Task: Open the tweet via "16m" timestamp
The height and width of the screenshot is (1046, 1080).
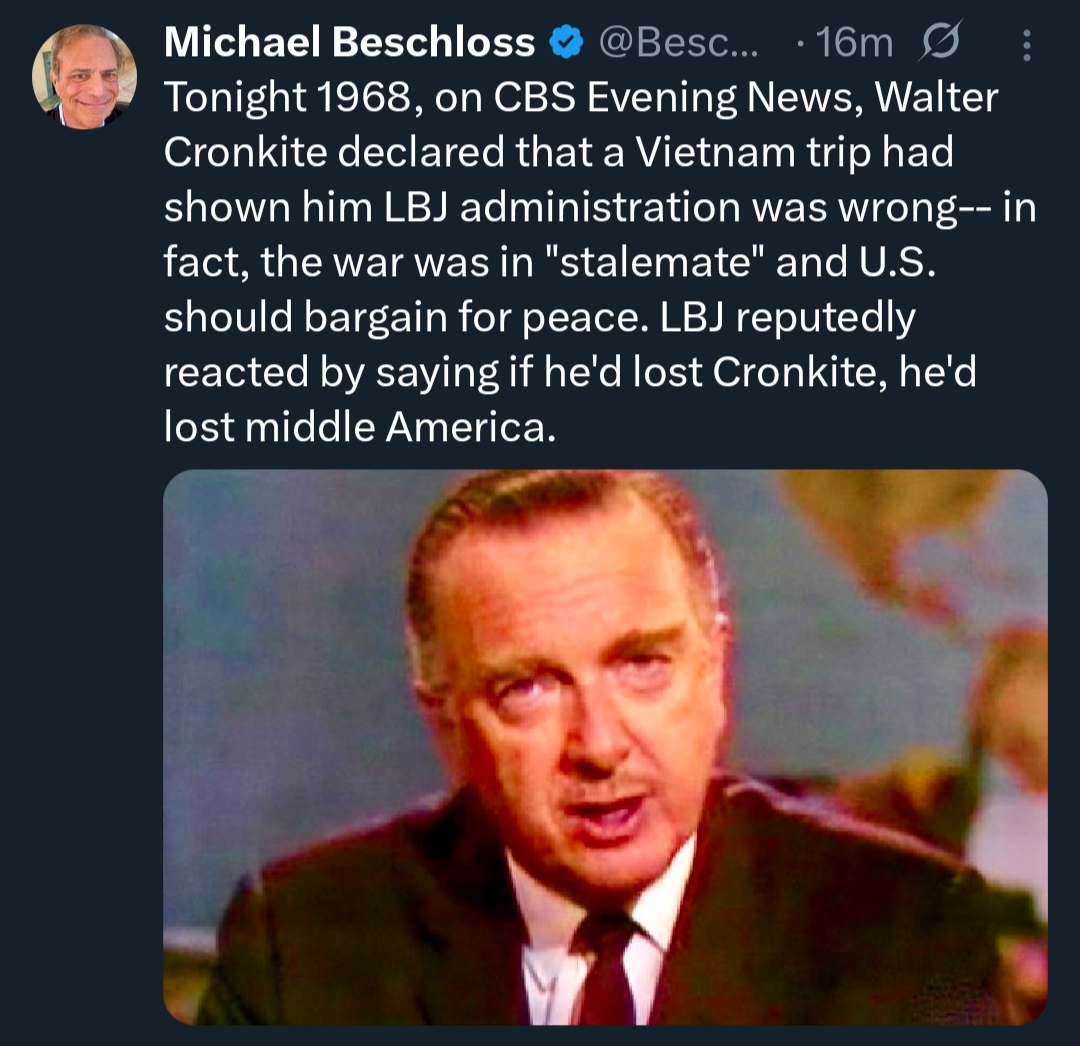Action: point(855,43)
